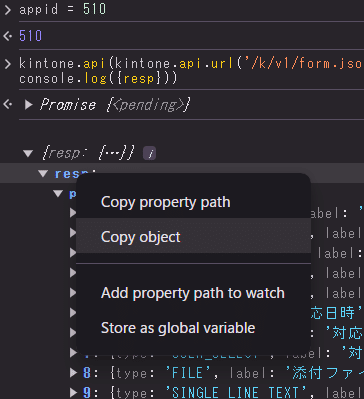Expand the Promise {<pending>} result
This screenshot has height=399, width=364.
pos(29,105)
